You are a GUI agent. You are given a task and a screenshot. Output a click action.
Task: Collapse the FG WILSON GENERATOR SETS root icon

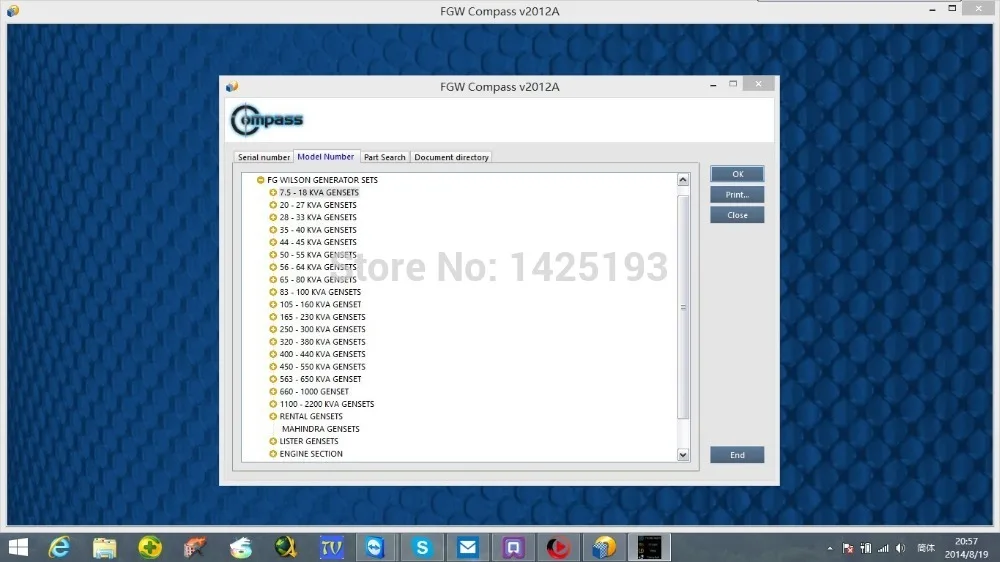pos(260,180)
